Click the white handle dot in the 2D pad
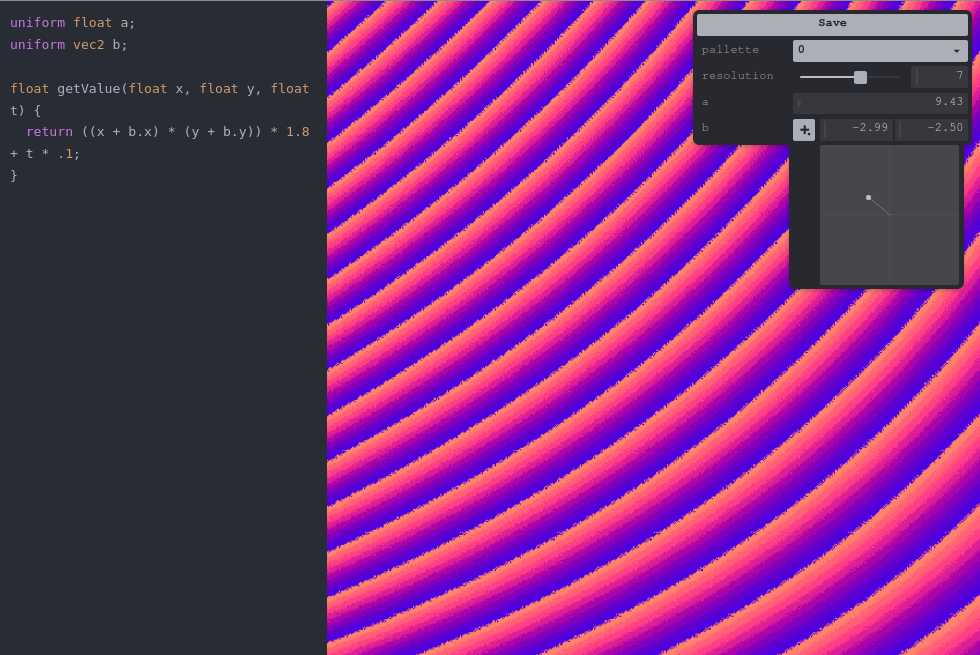Viewport: 980px width, 655px height. pos(868,197)
